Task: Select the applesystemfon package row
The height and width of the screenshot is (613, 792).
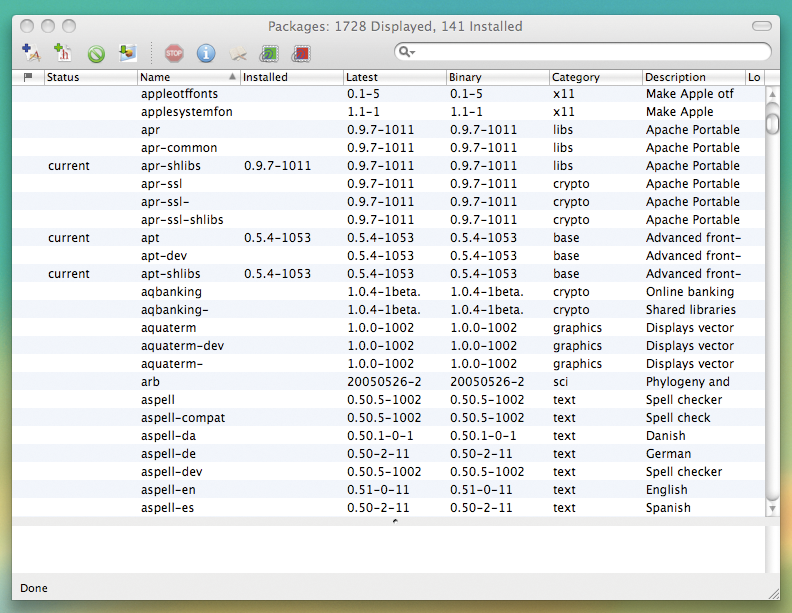Action: point(388,112)
